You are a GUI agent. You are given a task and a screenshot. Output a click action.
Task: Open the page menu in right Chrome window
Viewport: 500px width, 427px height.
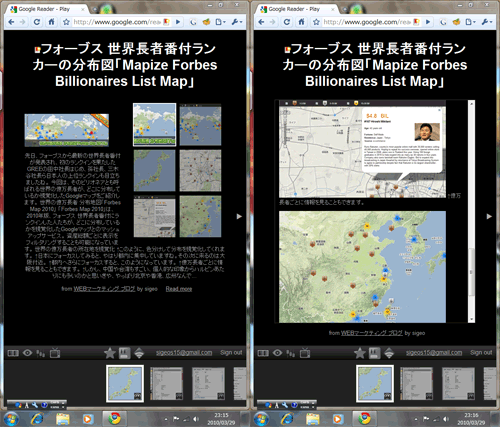pos(470,22)
